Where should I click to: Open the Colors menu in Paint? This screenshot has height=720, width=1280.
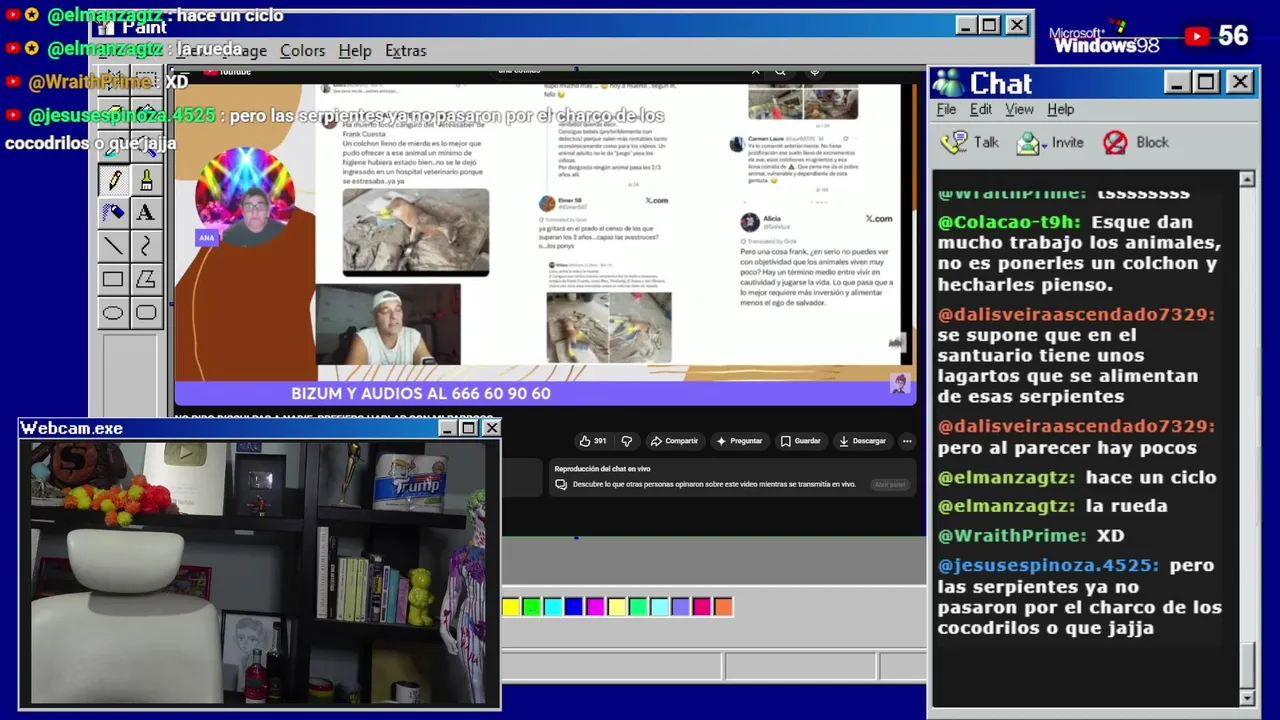302,51
